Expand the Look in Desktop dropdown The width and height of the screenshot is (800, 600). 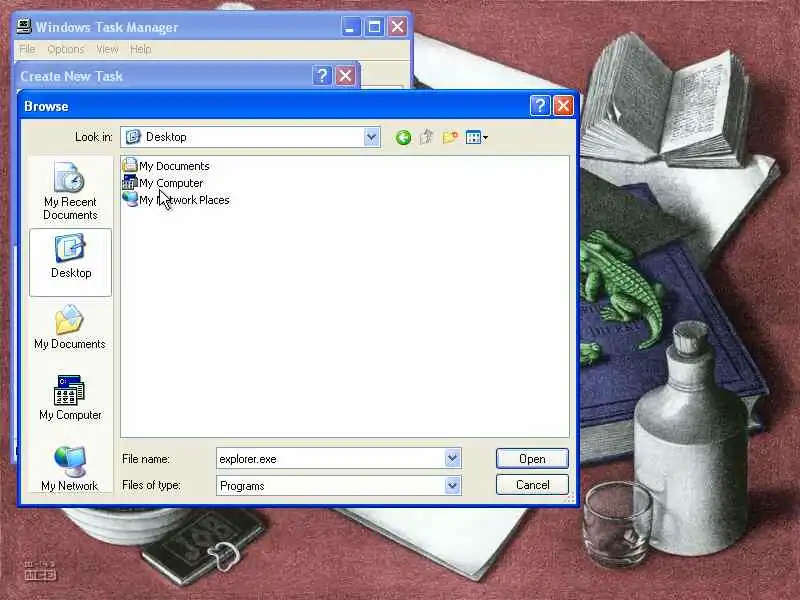pos(371,137)
